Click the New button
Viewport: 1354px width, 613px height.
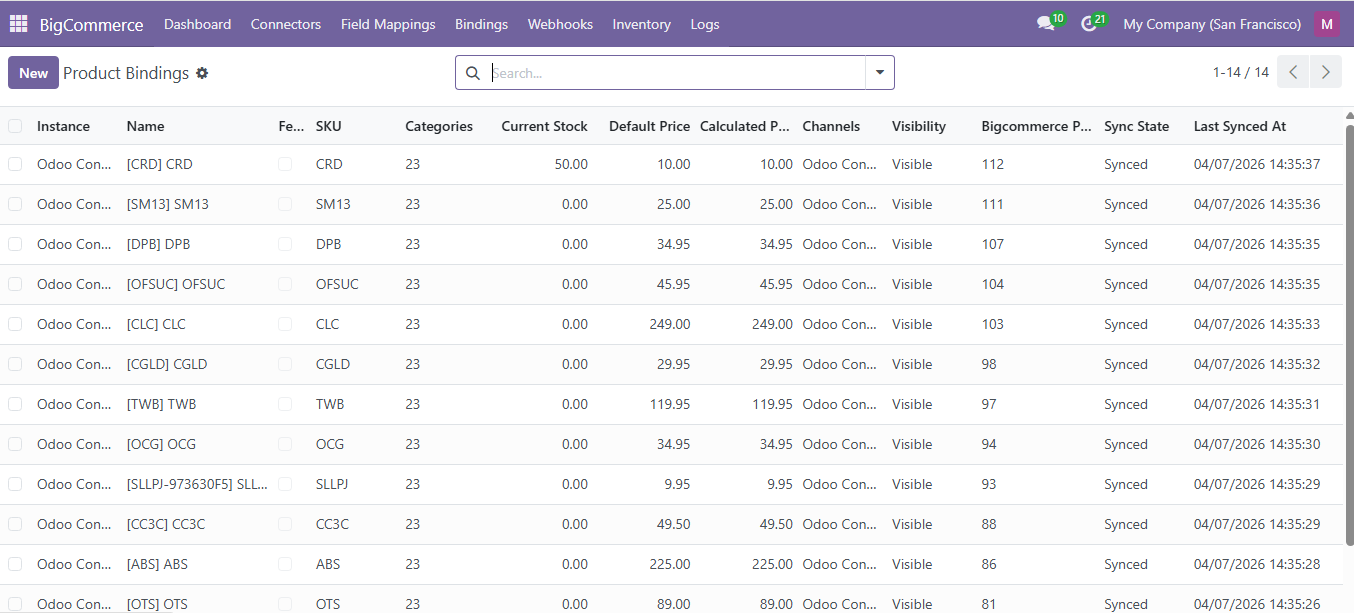(x=33, y=72)
